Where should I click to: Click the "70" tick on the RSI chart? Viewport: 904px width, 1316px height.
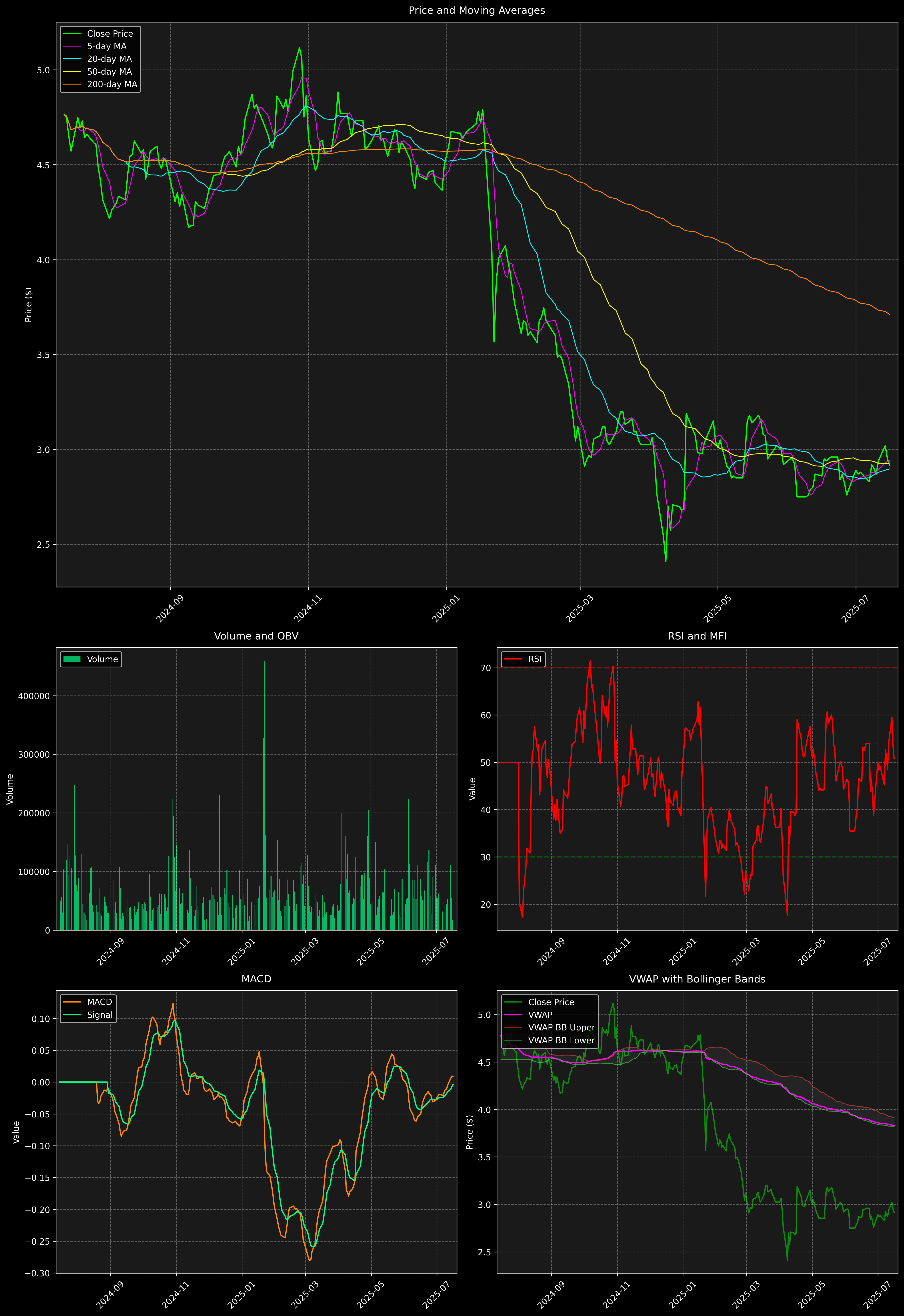486,668
